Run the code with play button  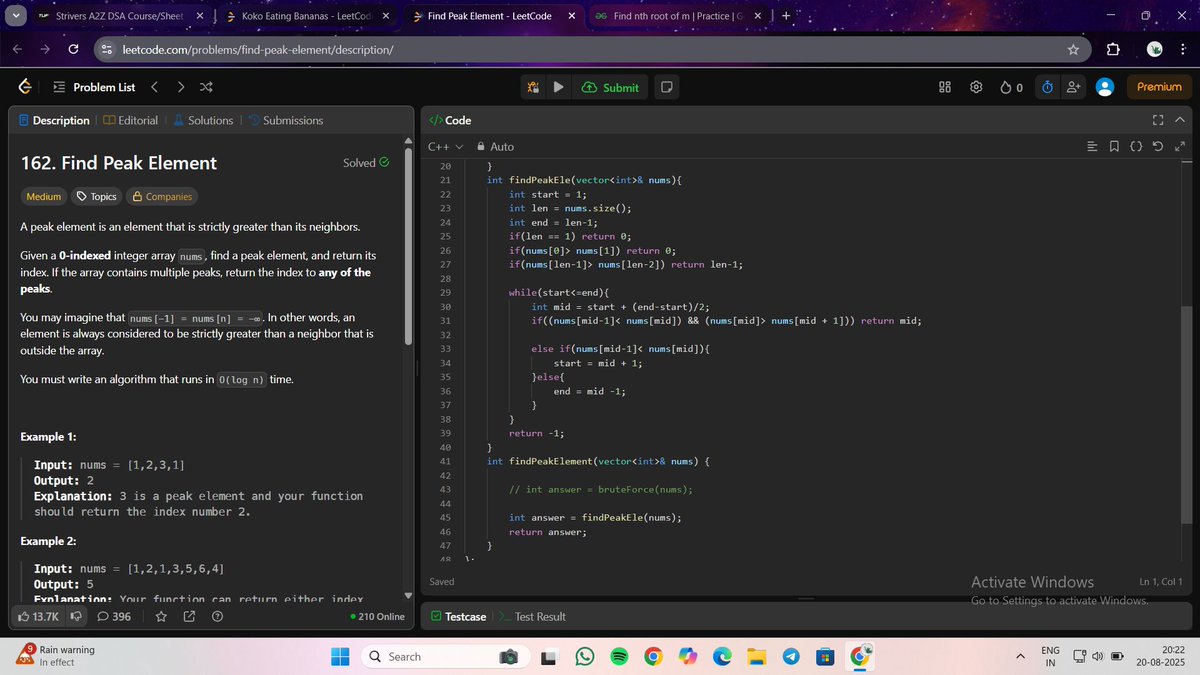pos(558,87)
